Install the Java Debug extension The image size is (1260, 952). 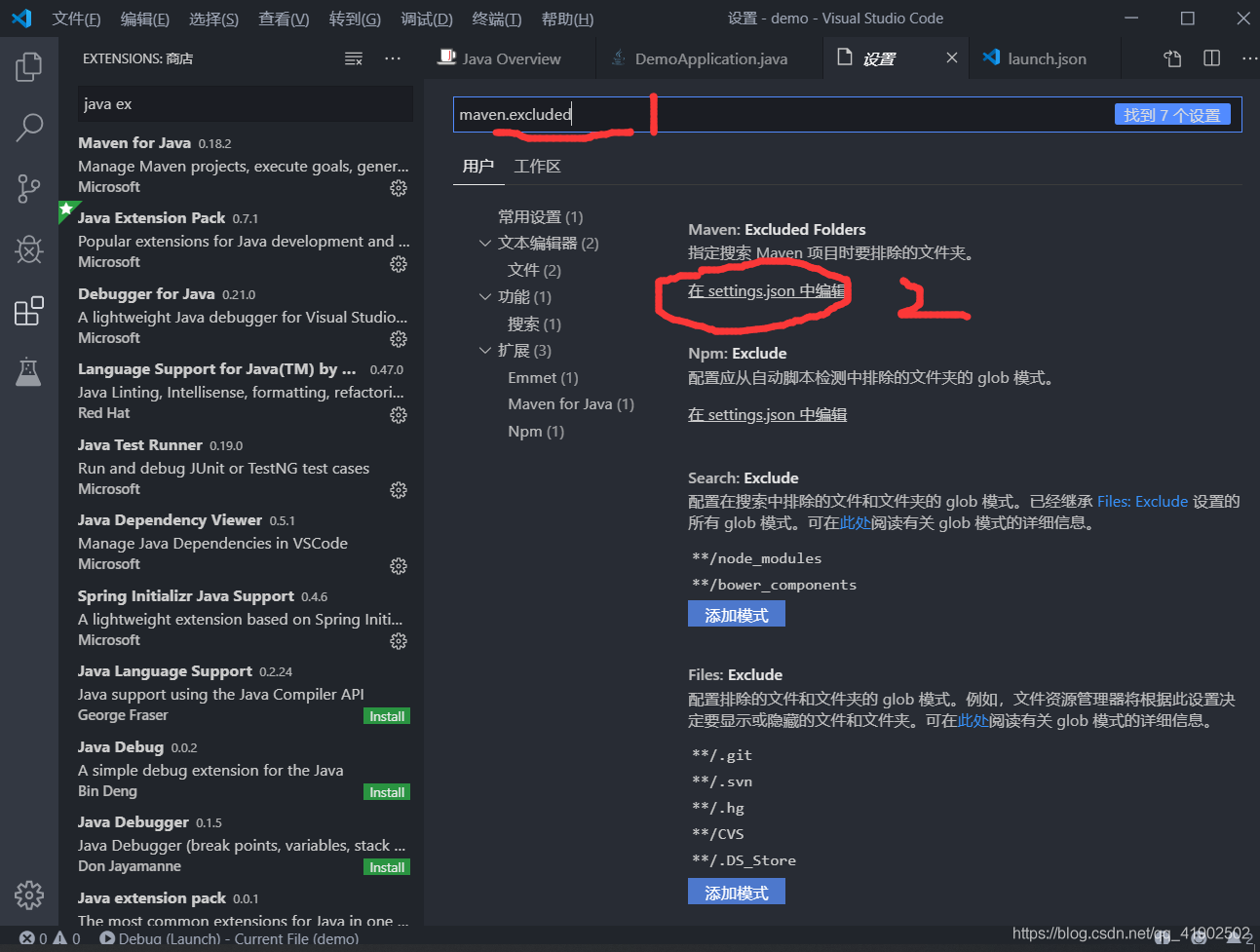point(387,792)
